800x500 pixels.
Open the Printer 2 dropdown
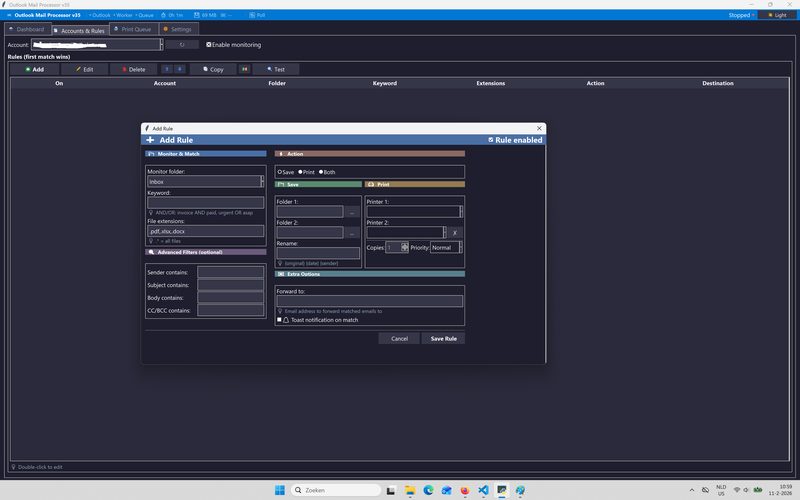click(406, 233)
